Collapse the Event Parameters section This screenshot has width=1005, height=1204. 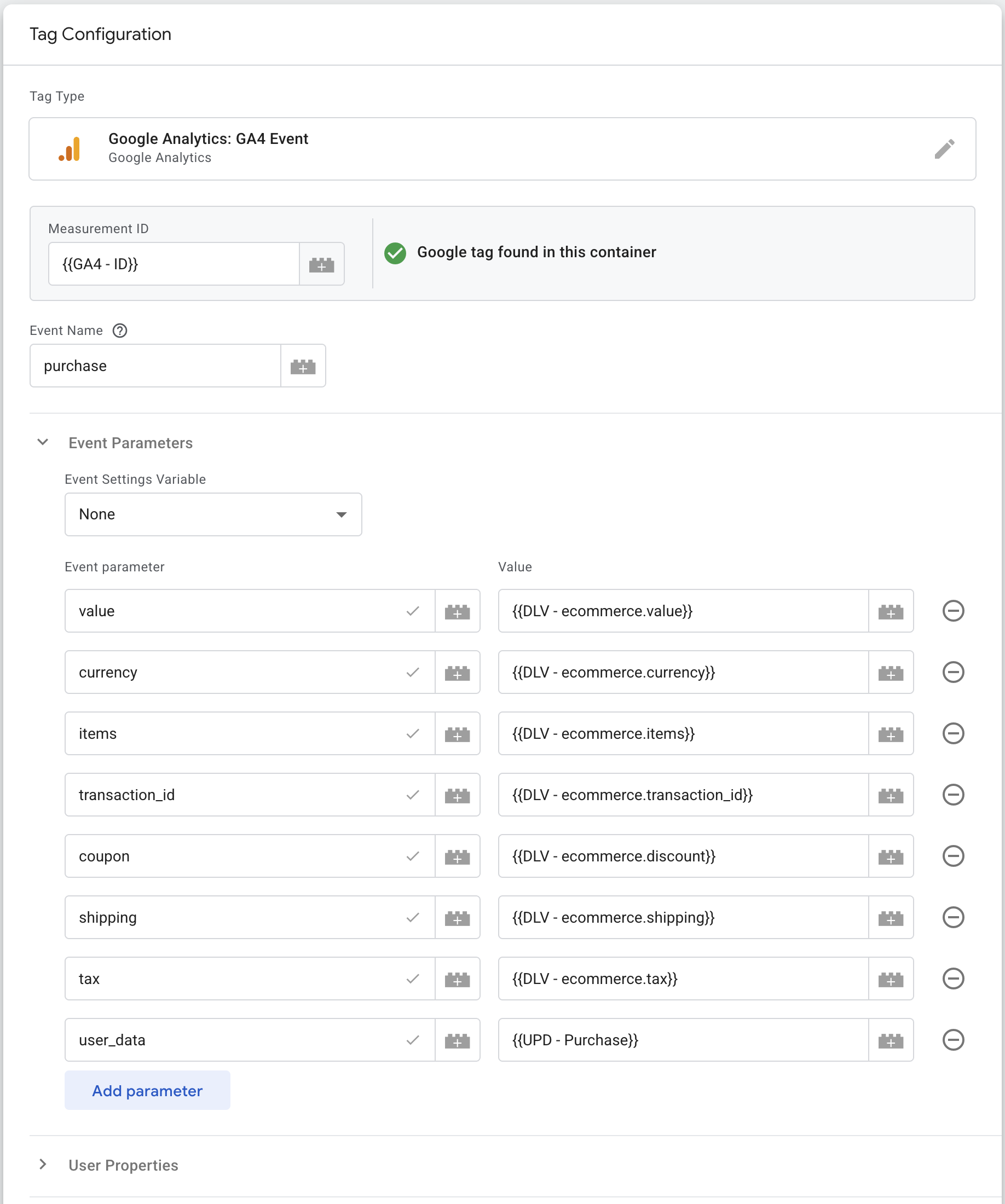pos(43,443)
